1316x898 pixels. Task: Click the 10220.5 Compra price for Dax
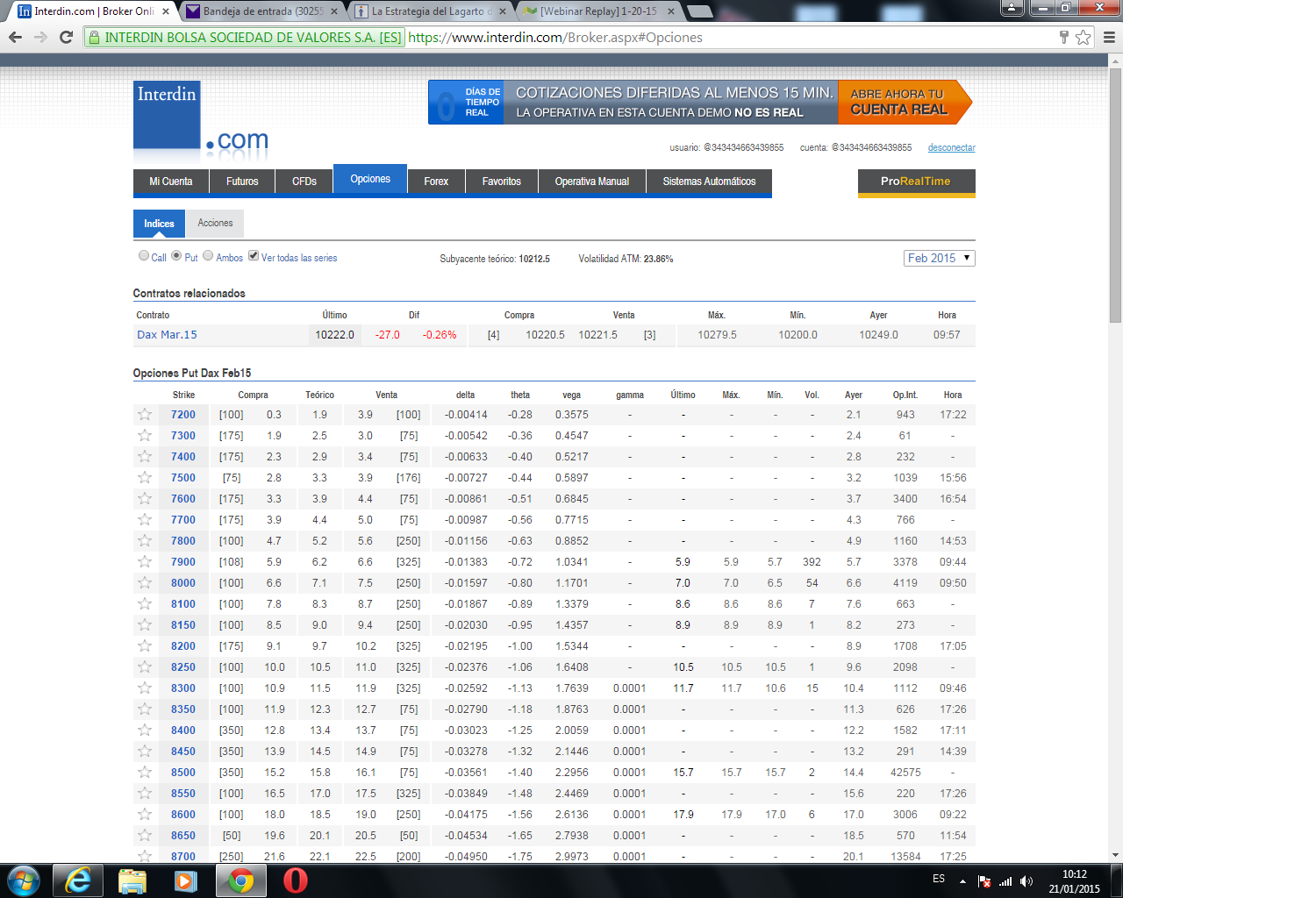(x=545, y=335)
